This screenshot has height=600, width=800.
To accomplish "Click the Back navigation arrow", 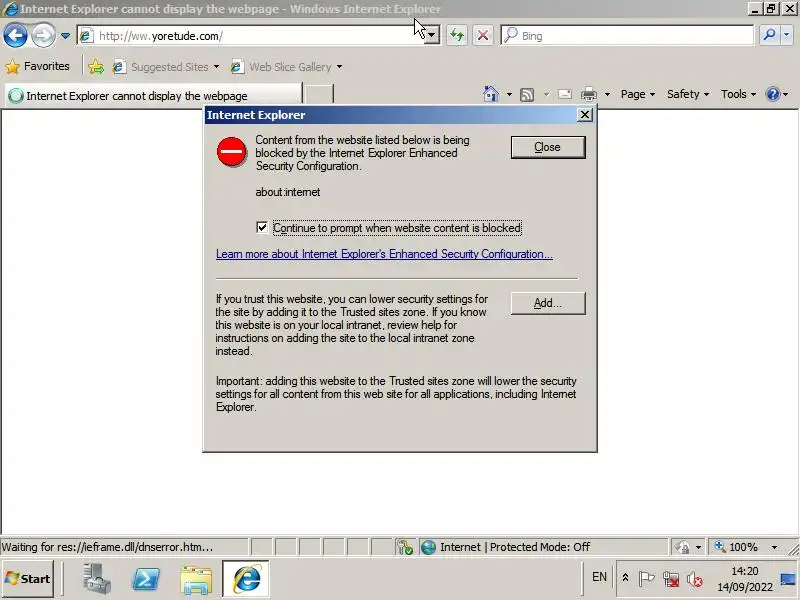I will point(15,36).
